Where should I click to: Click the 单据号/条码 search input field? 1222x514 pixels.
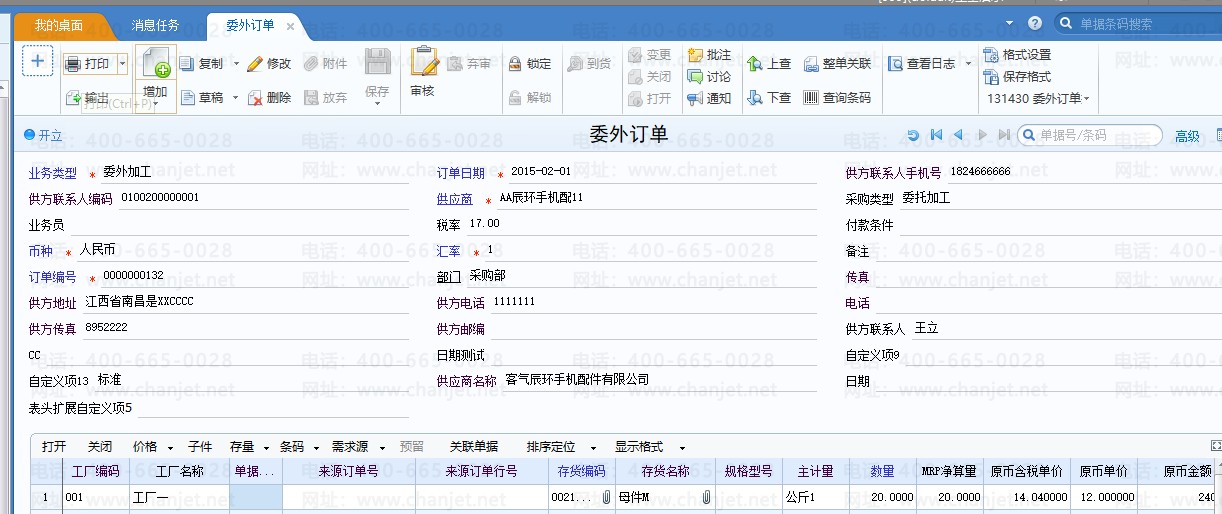(x=1095, y=136)
